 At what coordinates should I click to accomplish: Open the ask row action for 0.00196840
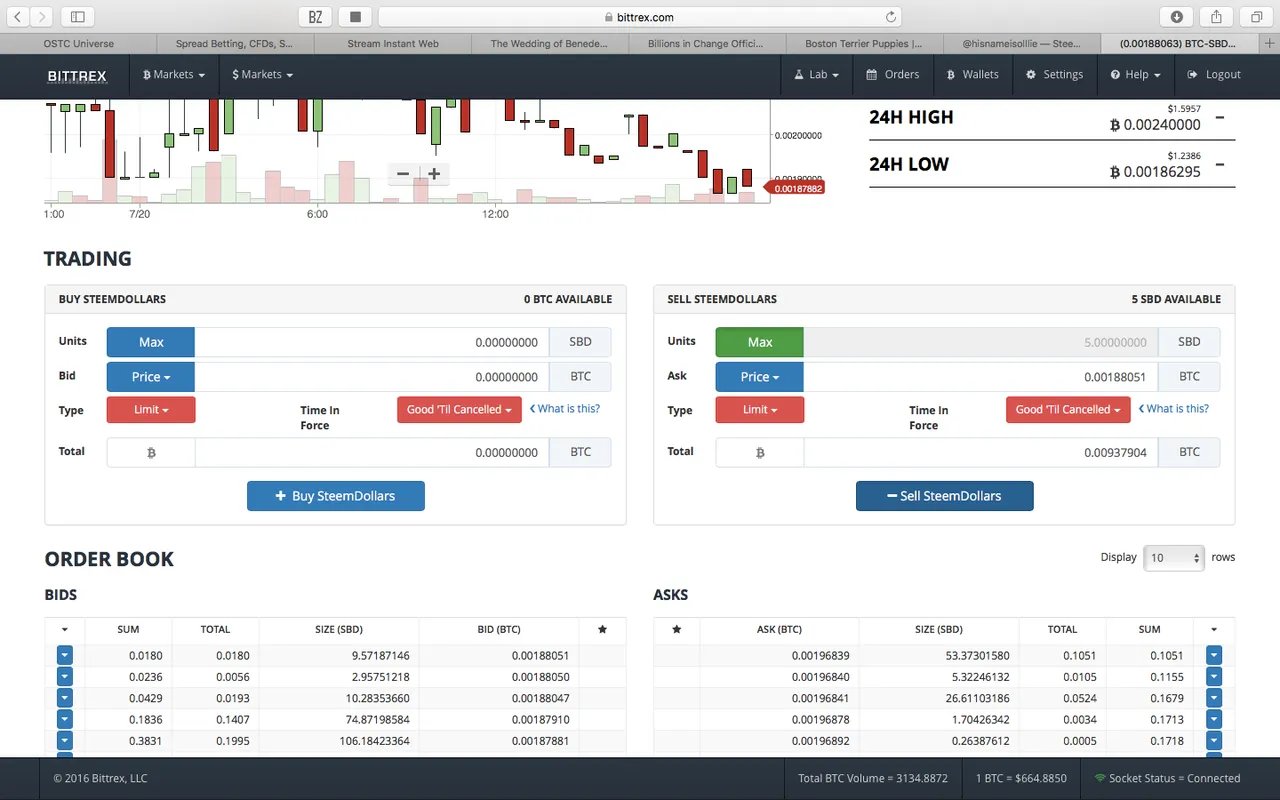(1214, 677)
